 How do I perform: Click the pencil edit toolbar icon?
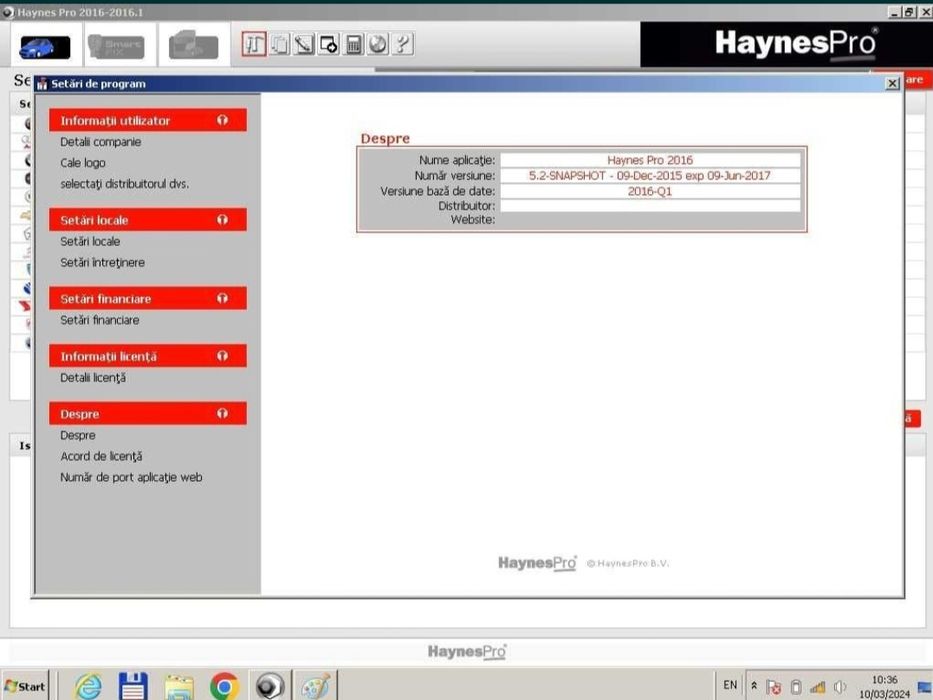click(304, 44)
